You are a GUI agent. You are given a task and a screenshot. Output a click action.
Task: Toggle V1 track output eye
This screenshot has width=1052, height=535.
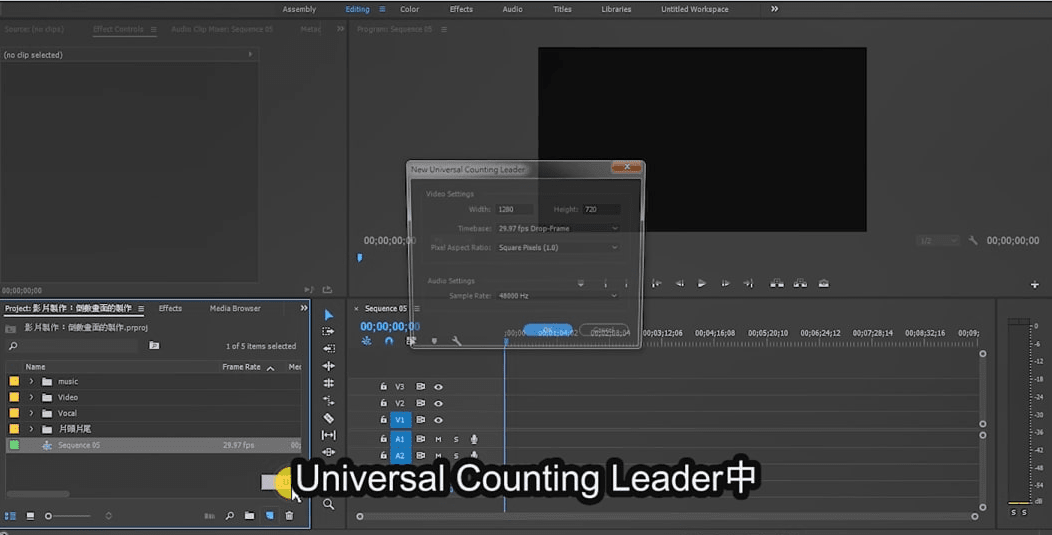[438, 420]
